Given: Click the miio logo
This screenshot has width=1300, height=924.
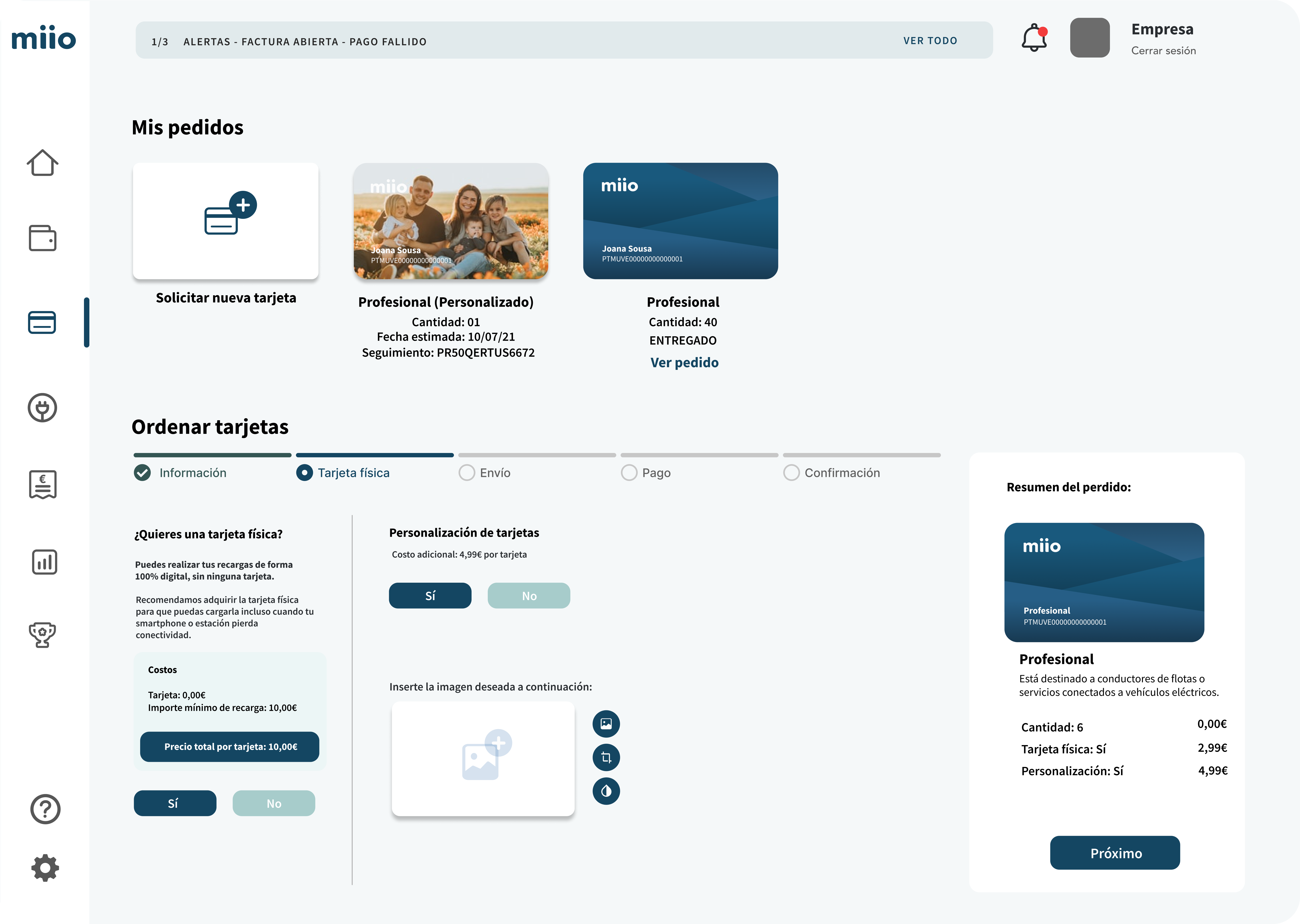Looking at the screenshot, I should click(x=44, y=37).
